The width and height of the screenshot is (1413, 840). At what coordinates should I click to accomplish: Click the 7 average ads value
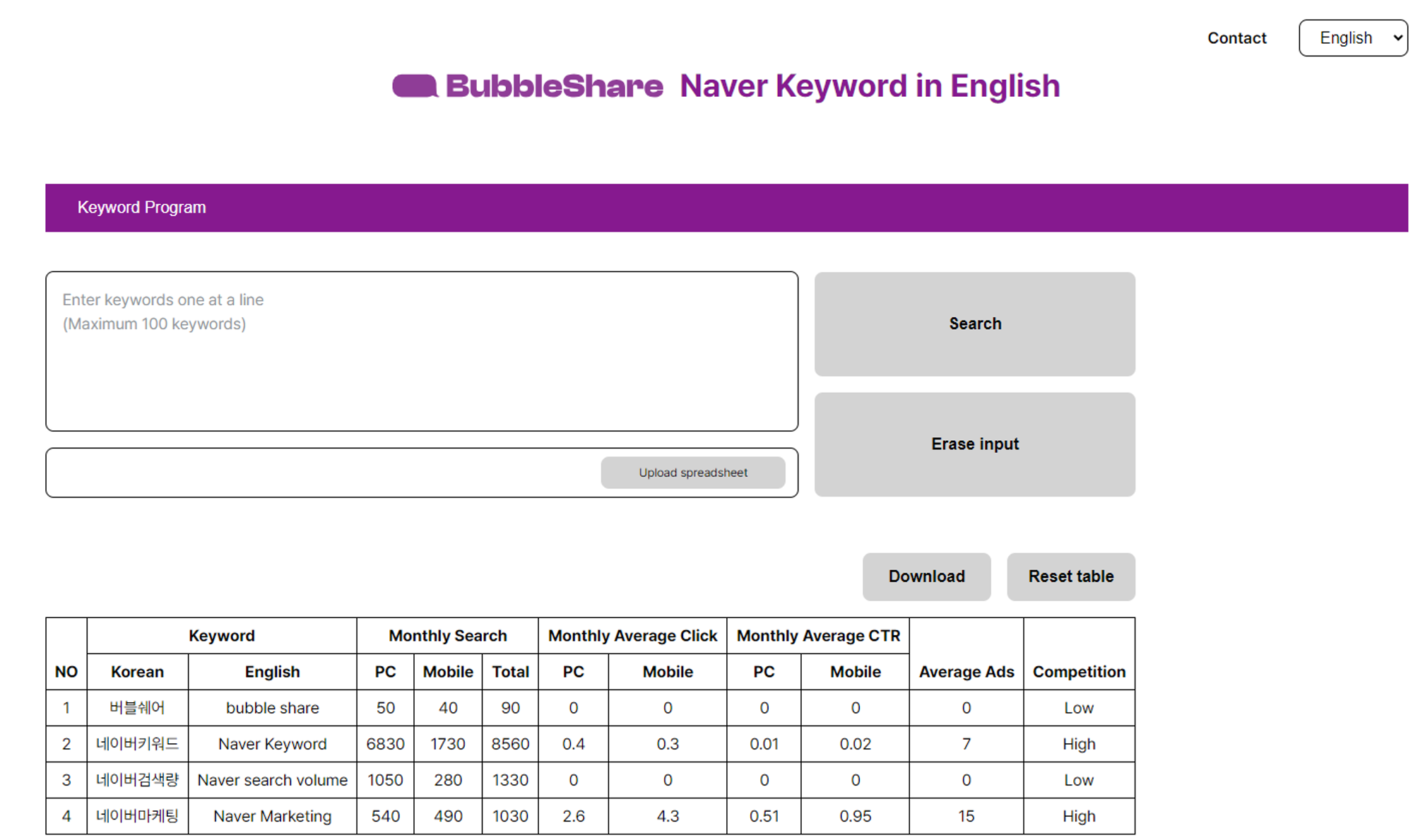coord(966,744)
